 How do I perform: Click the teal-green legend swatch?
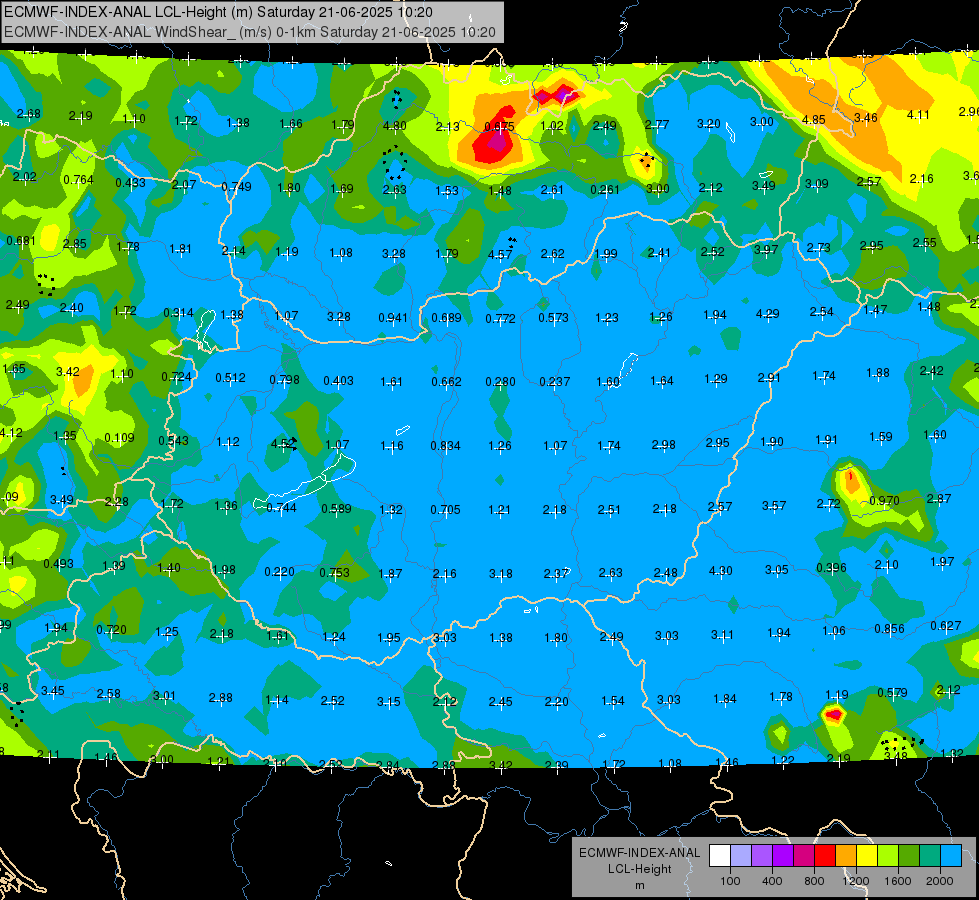930,856
